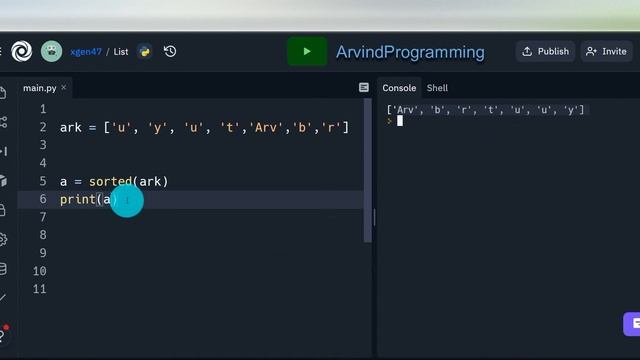Click the Replit logo icon
640x360 pixels.
point(21,51)
